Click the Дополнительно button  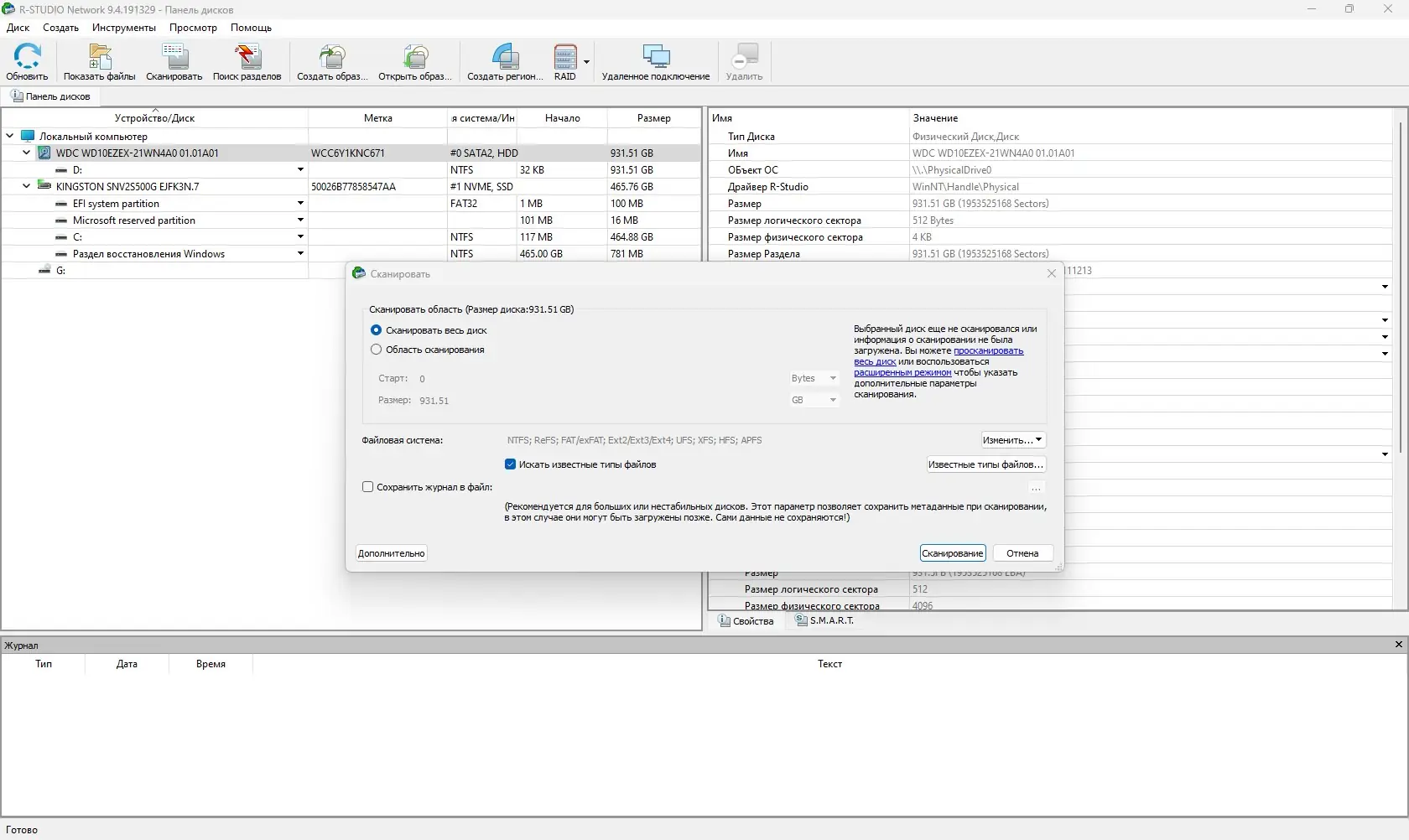[392, 553]
